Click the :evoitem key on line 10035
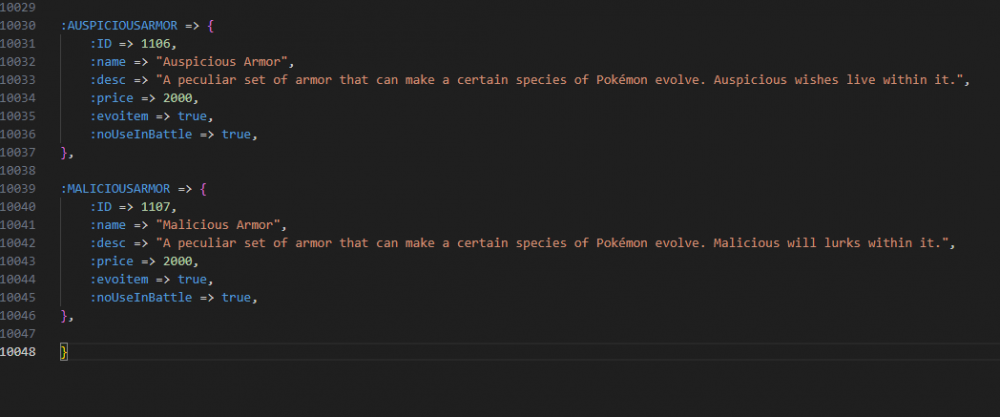The height and width of the screenshot is (417, 1000). tap(119, 117)
